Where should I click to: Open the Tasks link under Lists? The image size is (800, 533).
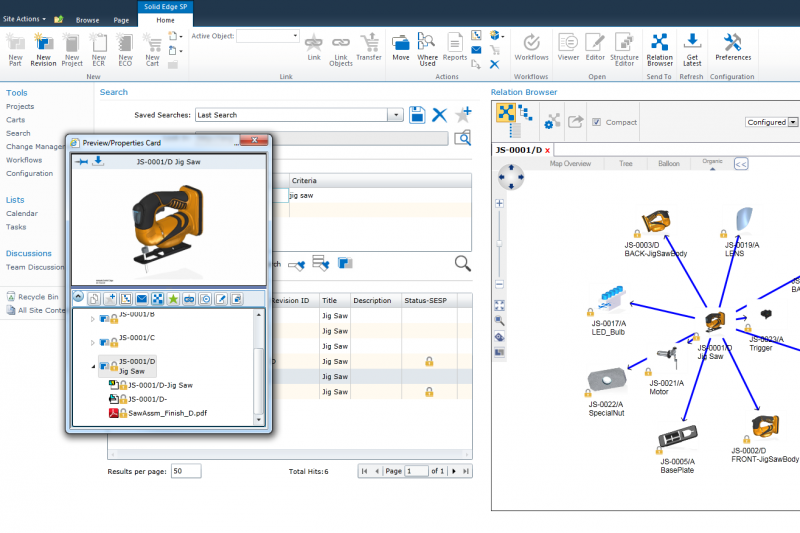[16, 227]
